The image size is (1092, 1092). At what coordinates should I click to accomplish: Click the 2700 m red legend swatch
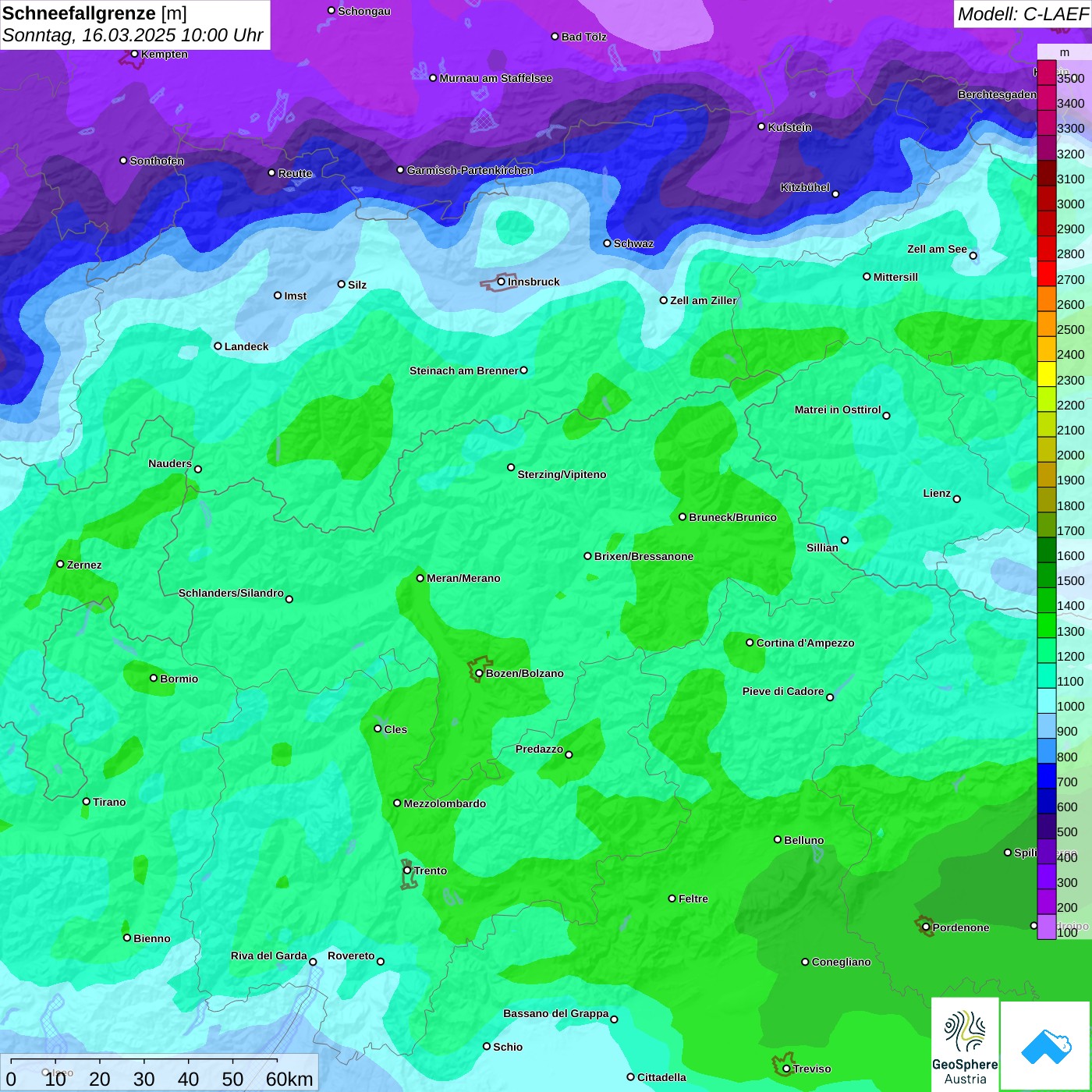point(1047,274)
